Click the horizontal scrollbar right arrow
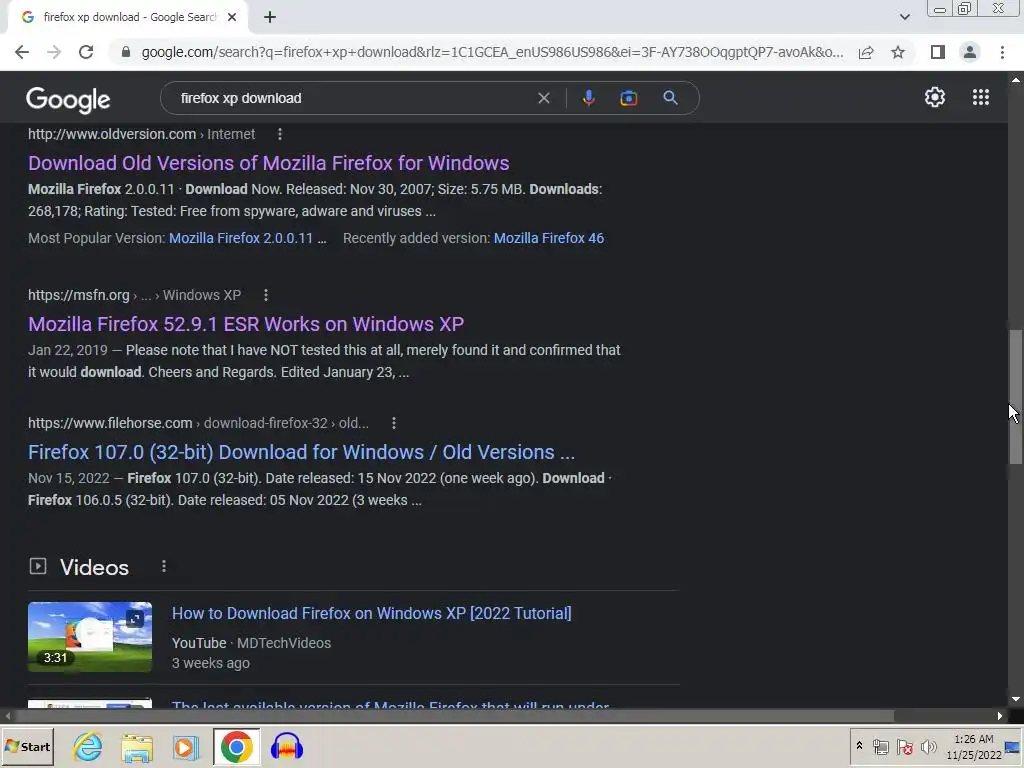The image size is (1024, 768). pyautogui.click(x=1000, y=716)
